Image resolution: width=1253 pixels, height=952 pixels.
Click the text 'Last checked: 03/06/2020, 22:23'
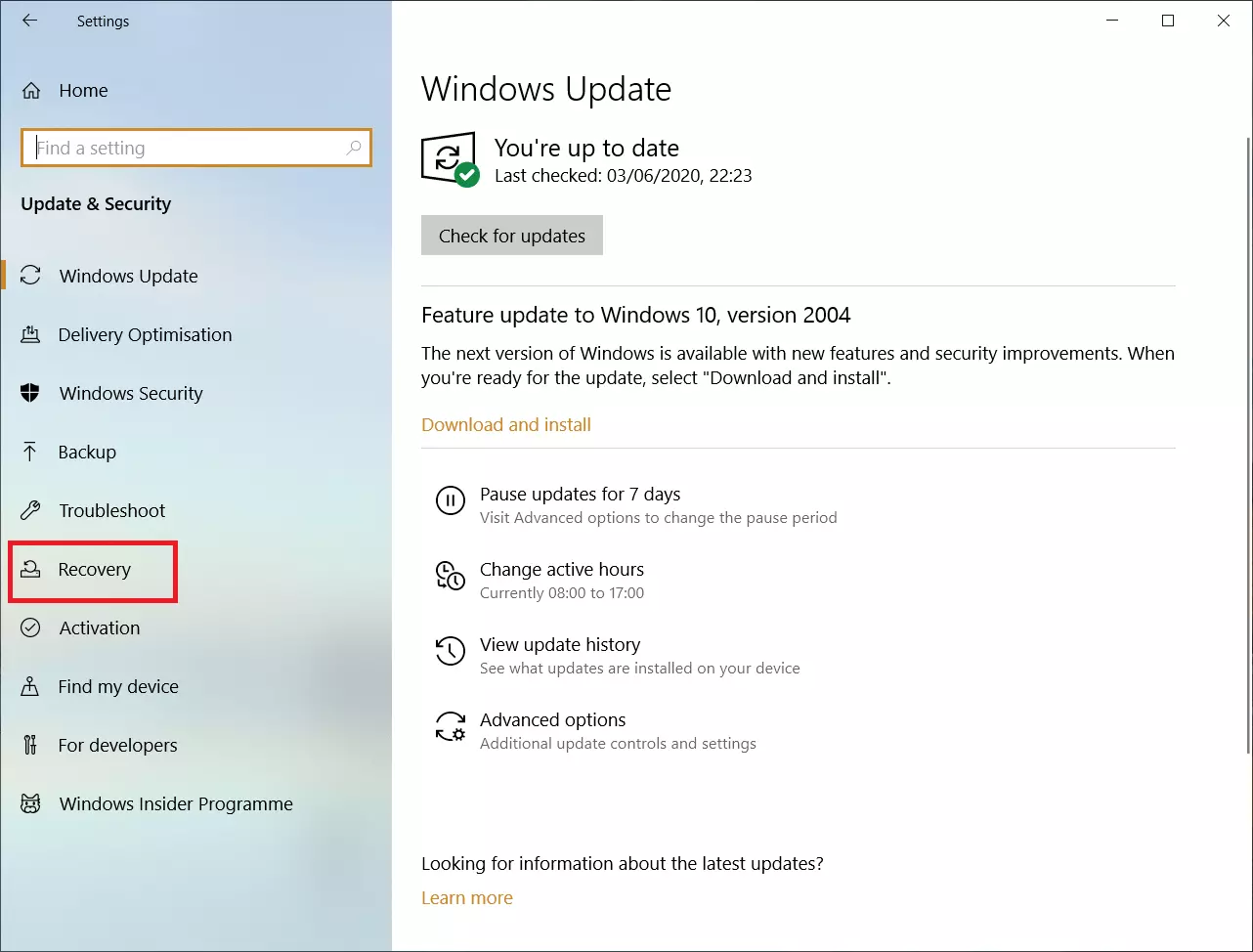coord(624,176)
